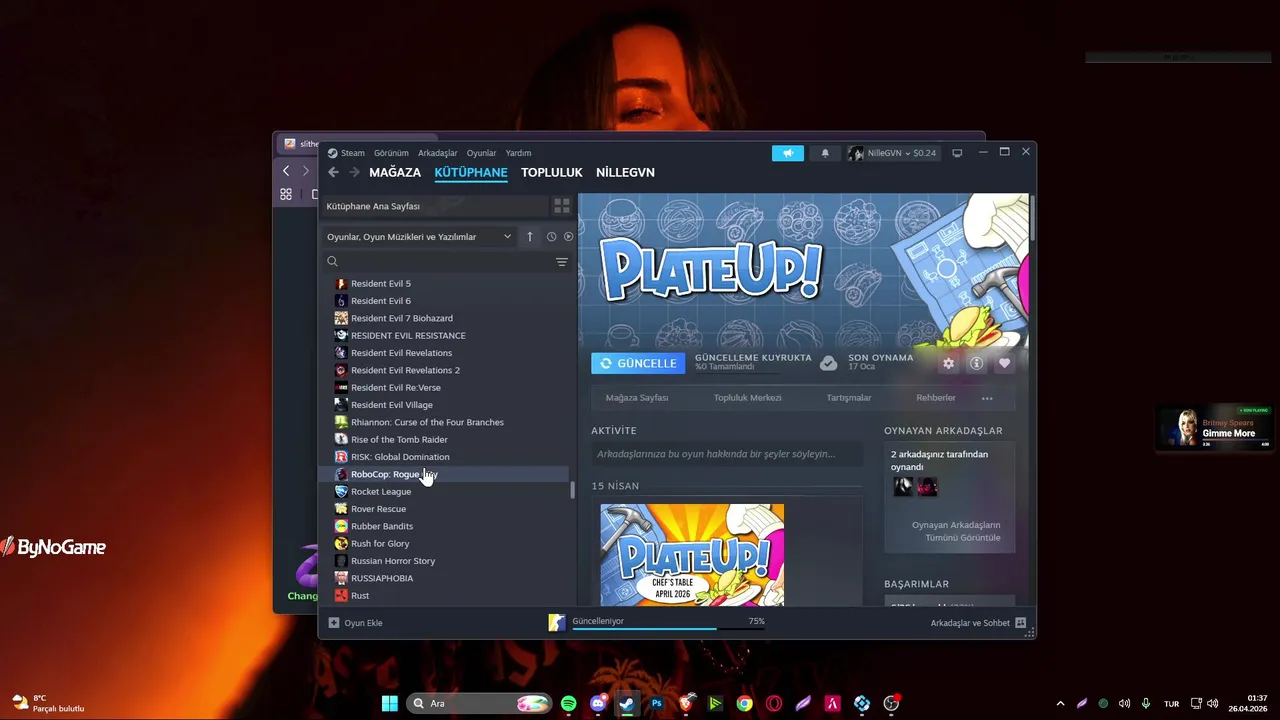
Task: Sort library list with the up arrow icon
Action: (x=530, y=237)
